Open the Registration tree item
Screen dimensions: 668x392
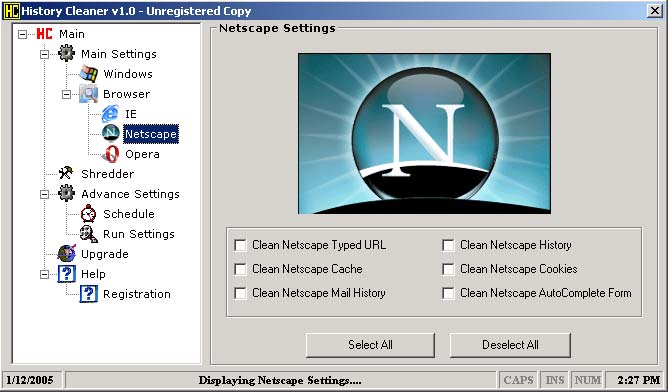pyautogui.click(x=137, y=294)
